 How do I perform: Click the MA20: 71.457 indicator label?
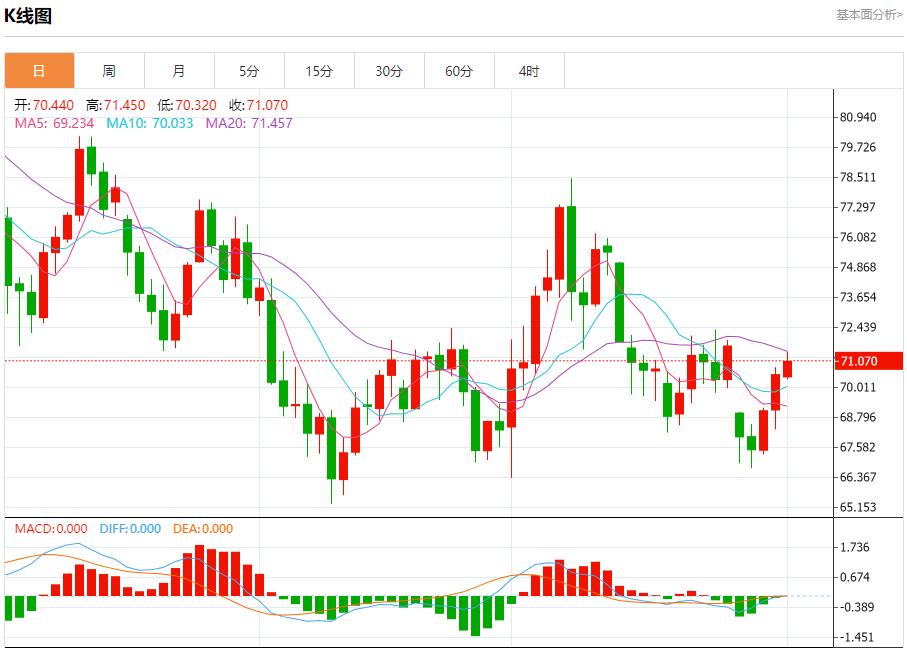click(249, 123)
